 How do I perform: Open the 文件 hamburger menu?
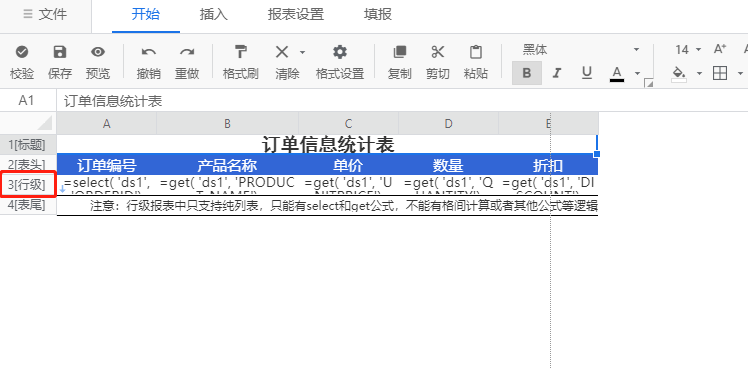coord(45,14)
